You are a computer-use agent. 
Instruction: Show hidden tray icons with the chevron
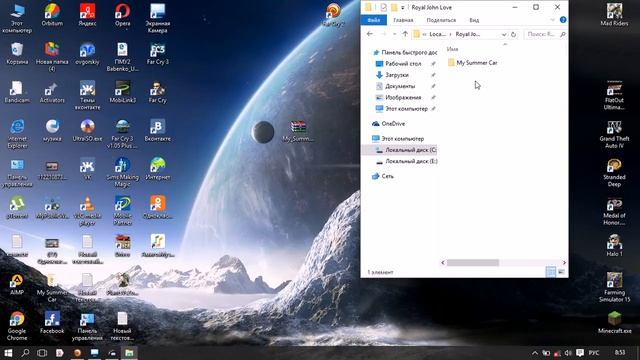tap(535, 353)
